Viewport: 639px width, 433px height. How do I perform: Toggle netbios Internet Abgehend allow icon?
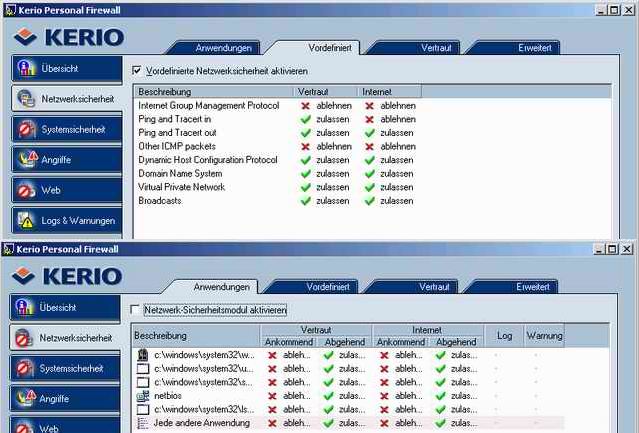point(440,396)
